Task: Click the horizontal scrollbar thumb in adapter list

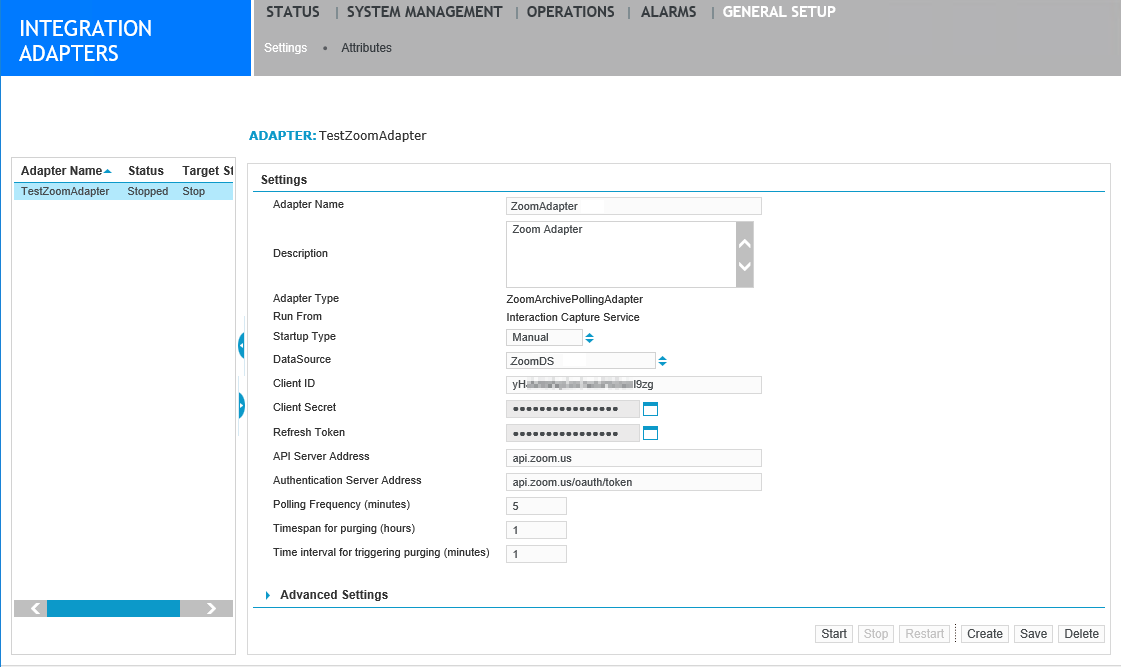Action: pos(113,608)
